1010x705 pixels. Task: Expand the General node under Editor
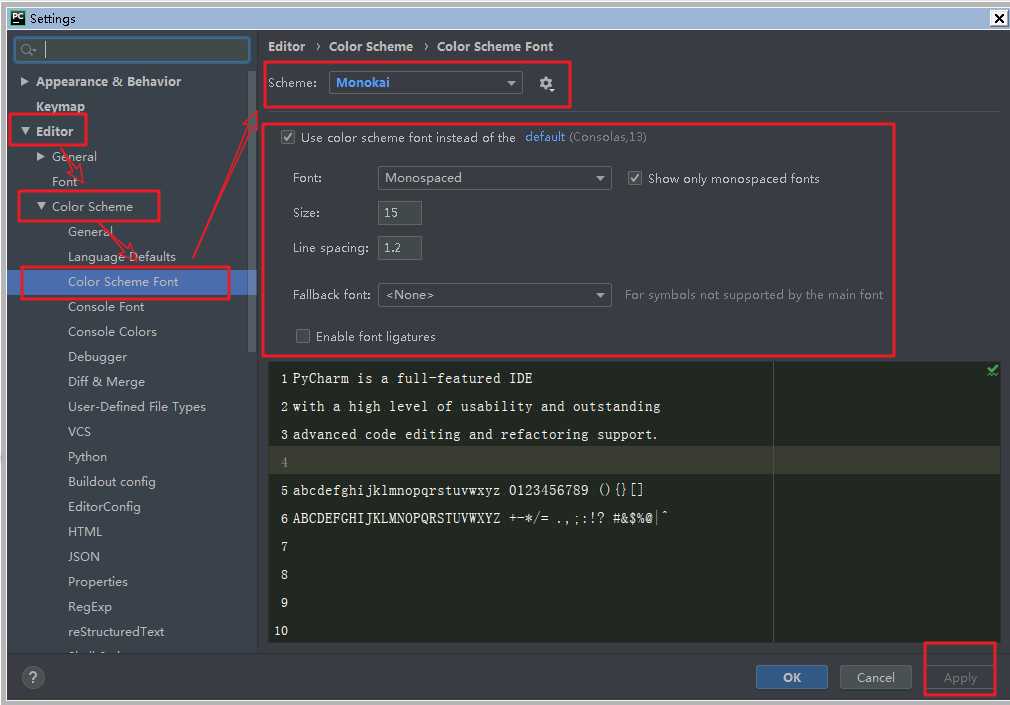click(41, 157)
